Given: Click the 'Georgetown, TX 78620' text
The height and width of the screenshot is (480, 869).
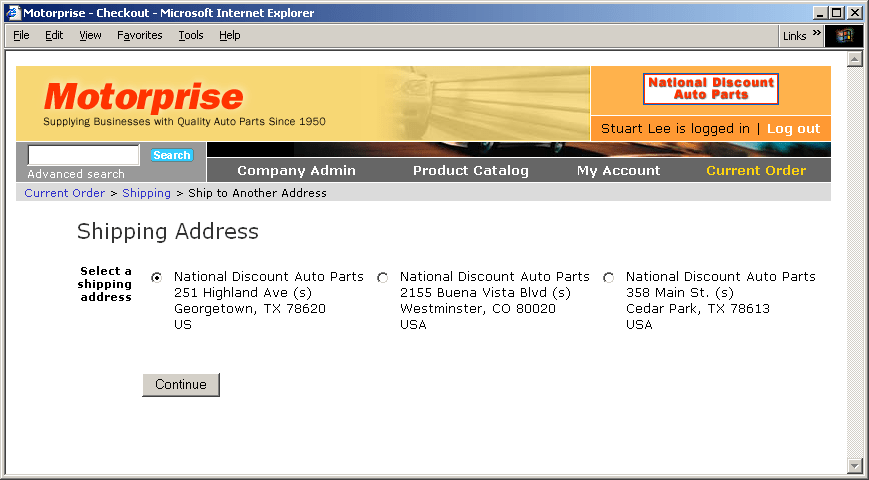Looking at the screenshot, I should point(250,309).
